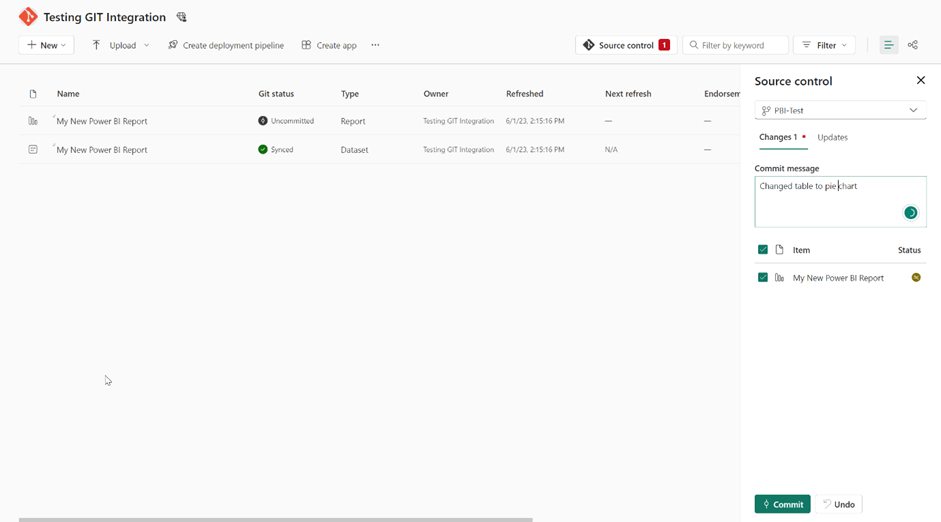Viewport: 941px width, 522px height.
Task: Click the Dataset type cell
Action: point(354,150)
